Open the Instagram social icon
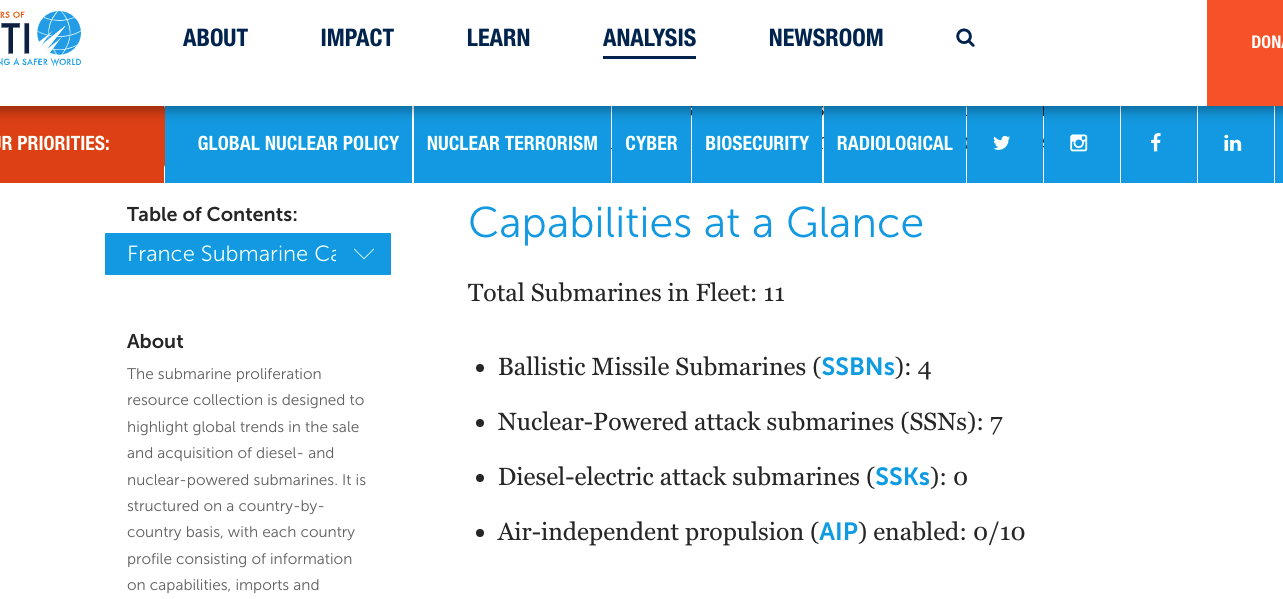 pos(1079,143)
